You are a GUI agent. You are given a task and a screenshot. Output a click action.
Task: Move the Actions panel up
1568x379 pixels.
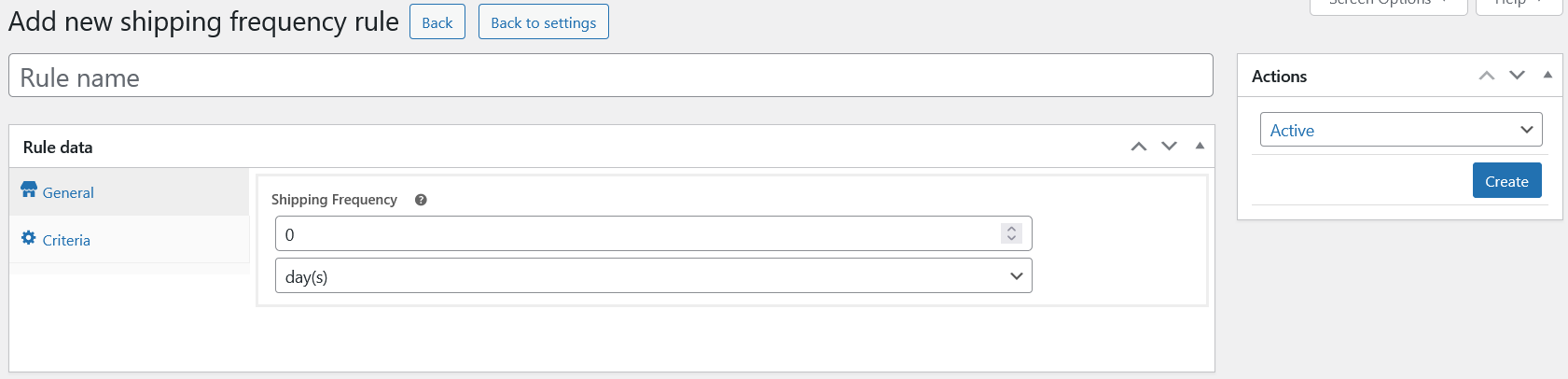[x=1487, y=76]
